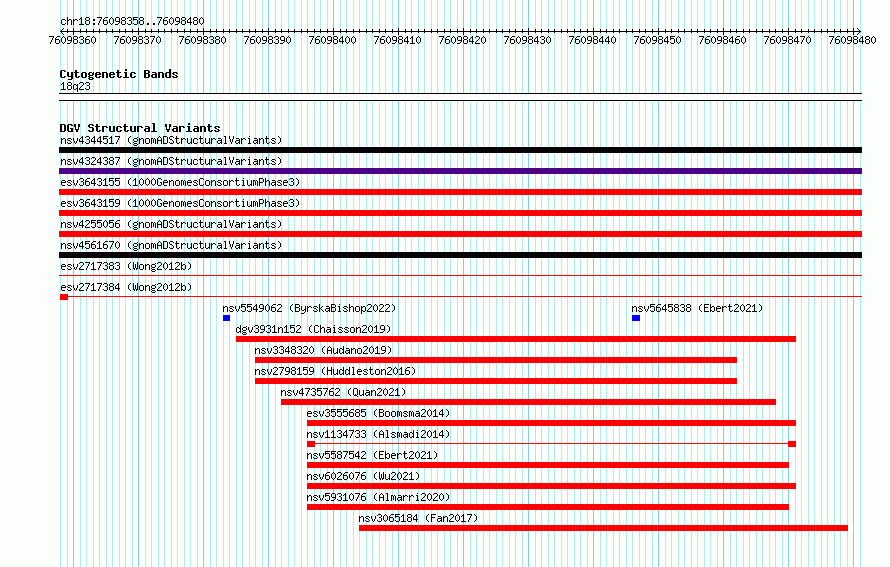Click the black bar of nsv4561670

click(460, 255)
